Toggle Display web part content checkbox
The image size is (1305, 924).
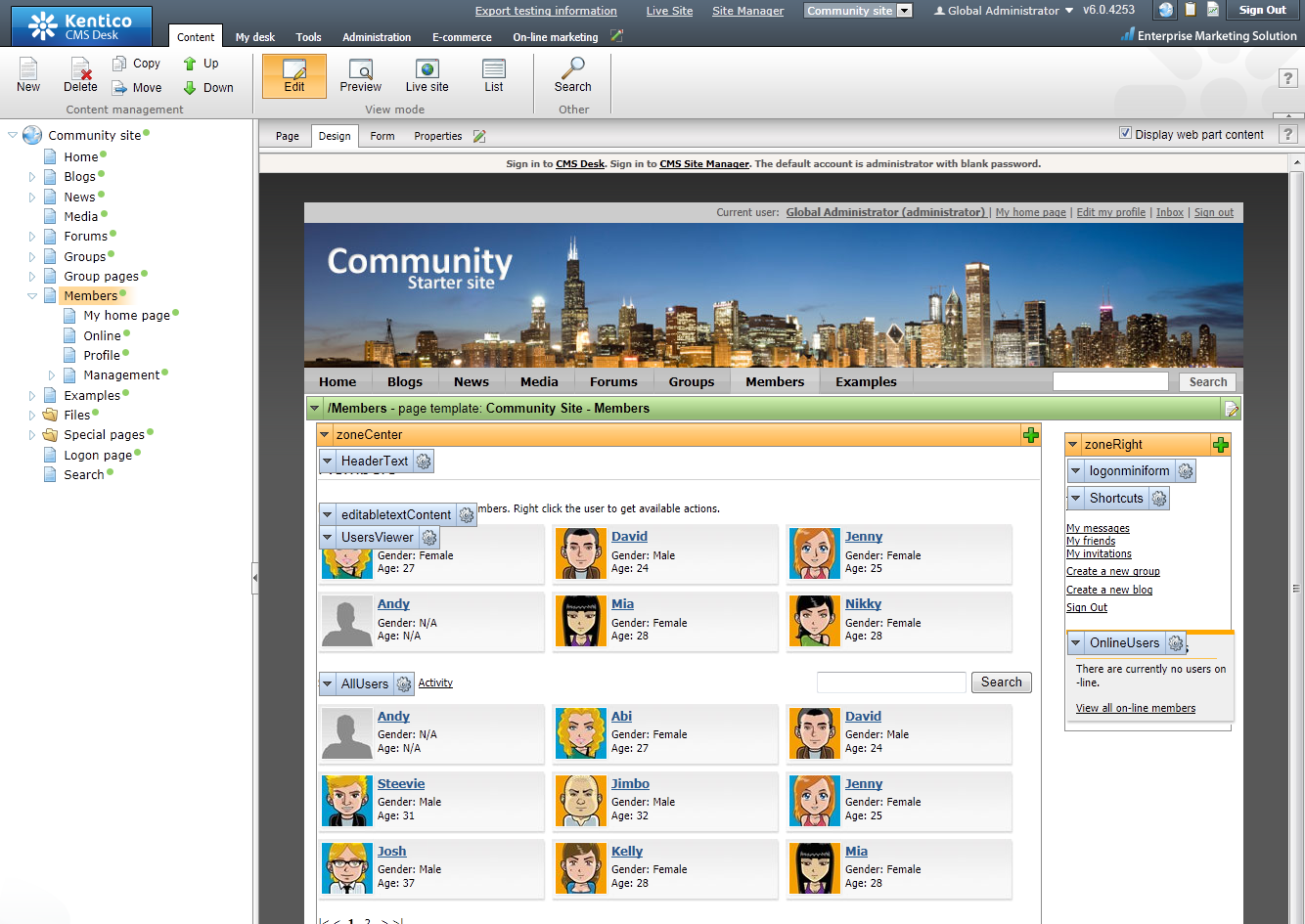[x=1125, y=134]
